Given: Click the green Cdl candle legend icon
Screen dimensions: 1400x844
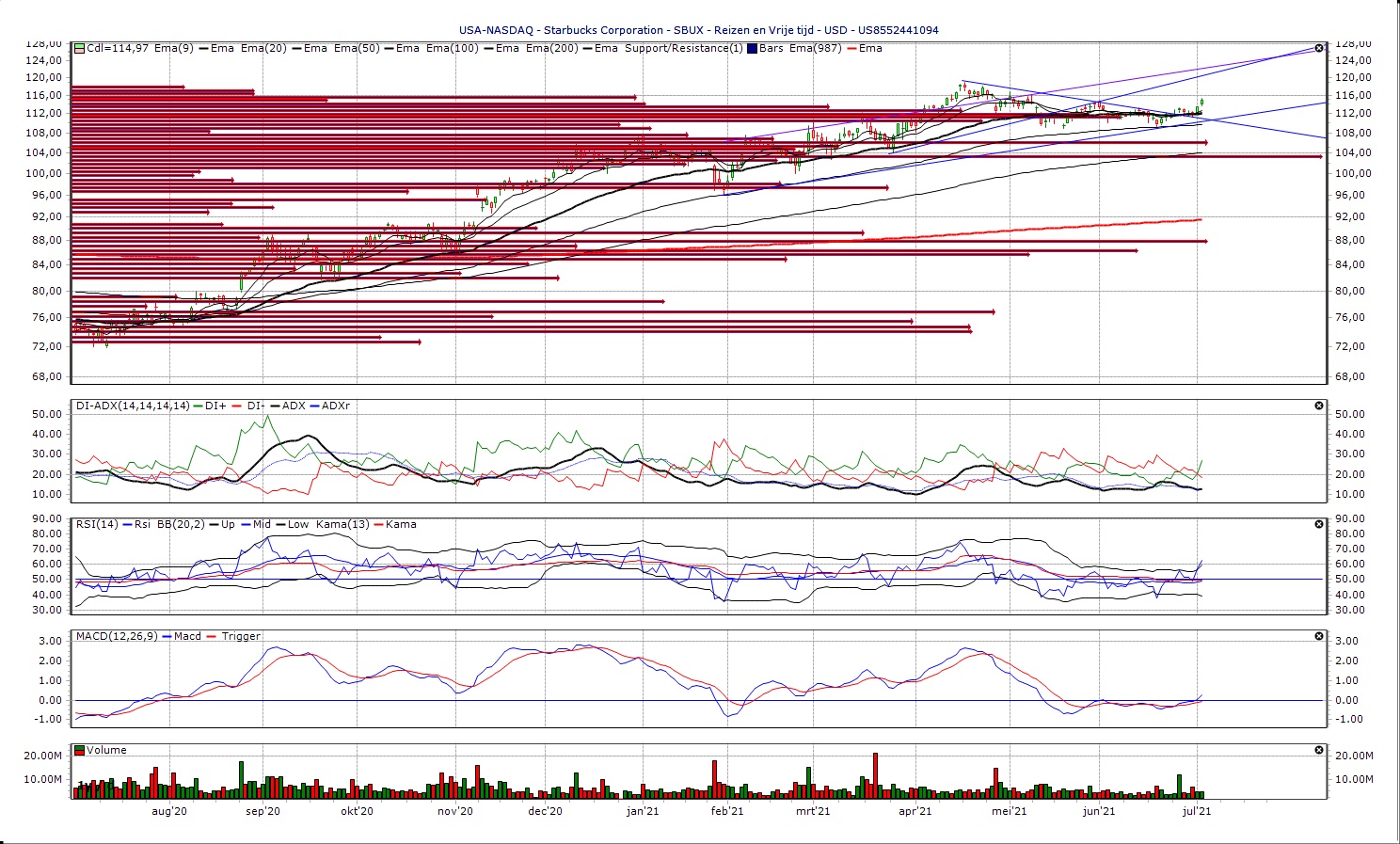Looking at the screenshot, I should tap(80, 48).
